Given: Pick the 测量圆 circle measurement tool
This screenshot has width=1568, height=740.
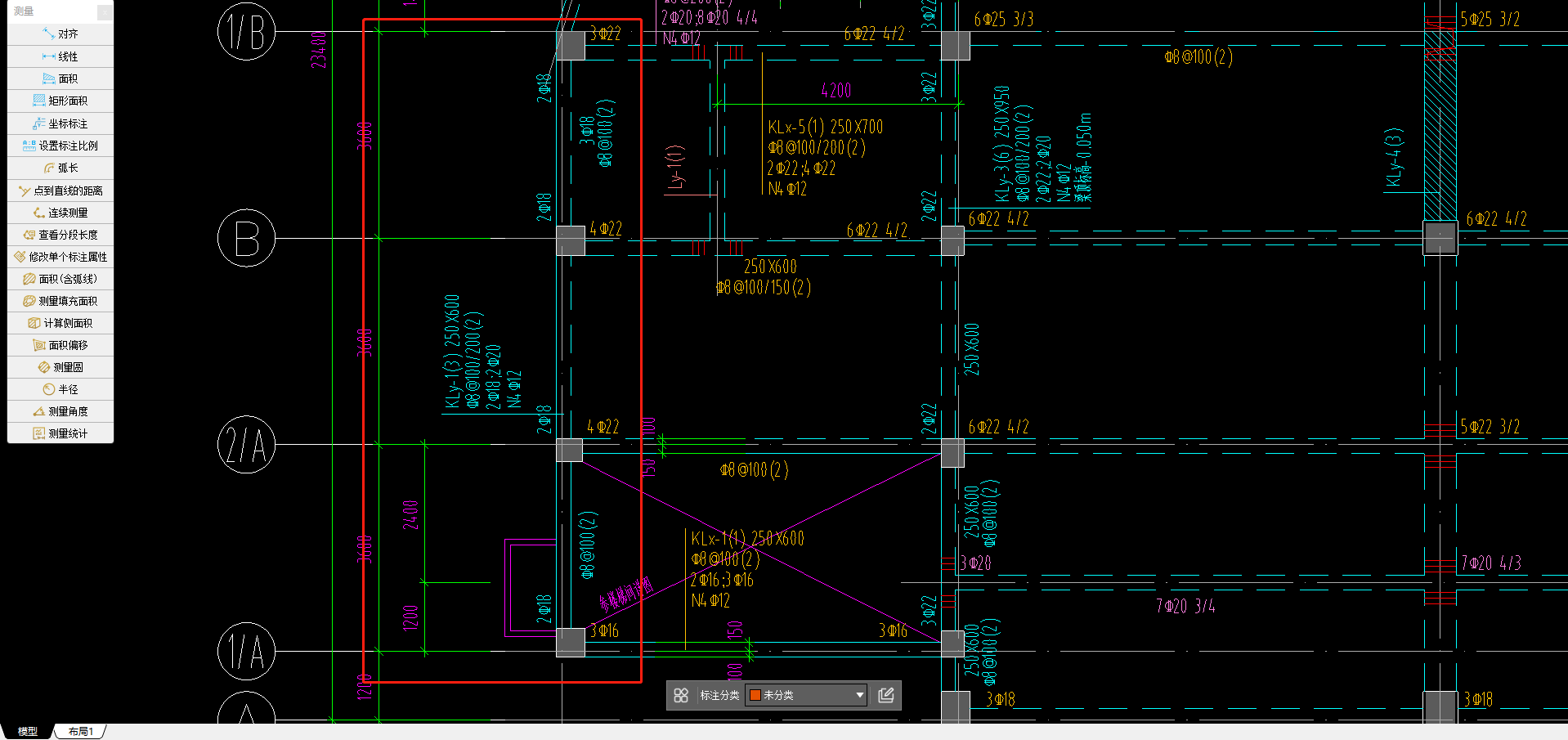Looking at the screenshot, I should tap(60, 367).
